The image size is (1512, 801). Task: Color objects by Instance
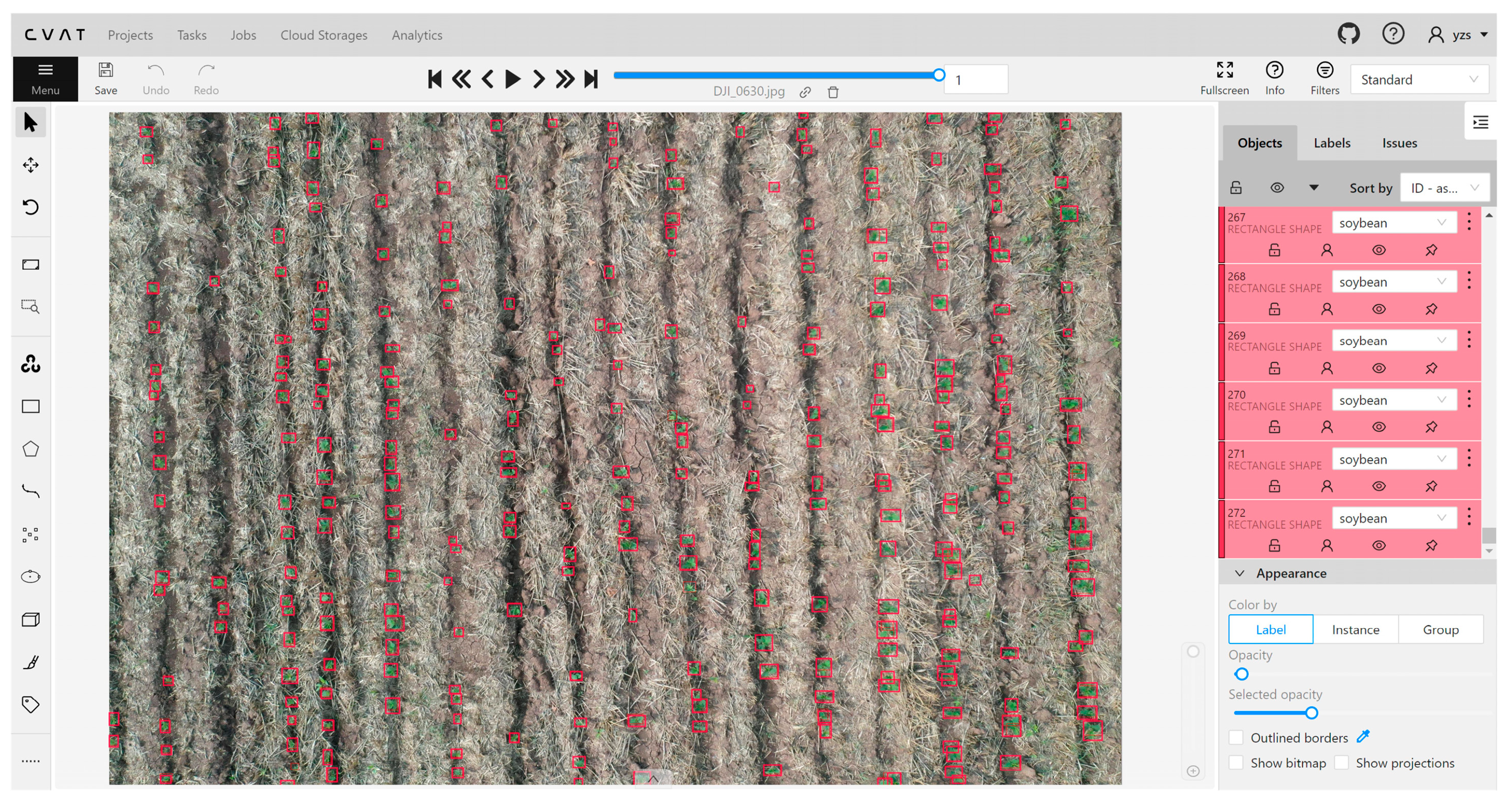[x=1356, y=630]
